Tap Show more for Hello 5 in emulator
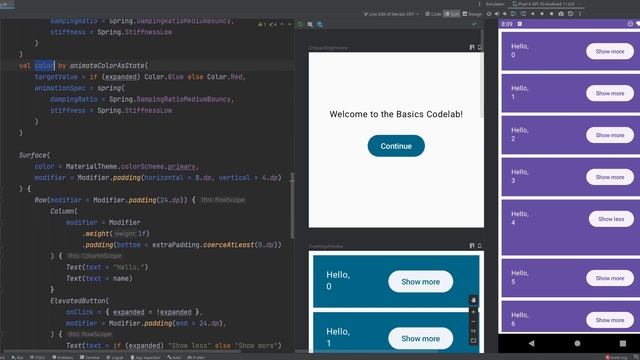The width and height of the screenshot is (640, 360). [x=610, y=278]
